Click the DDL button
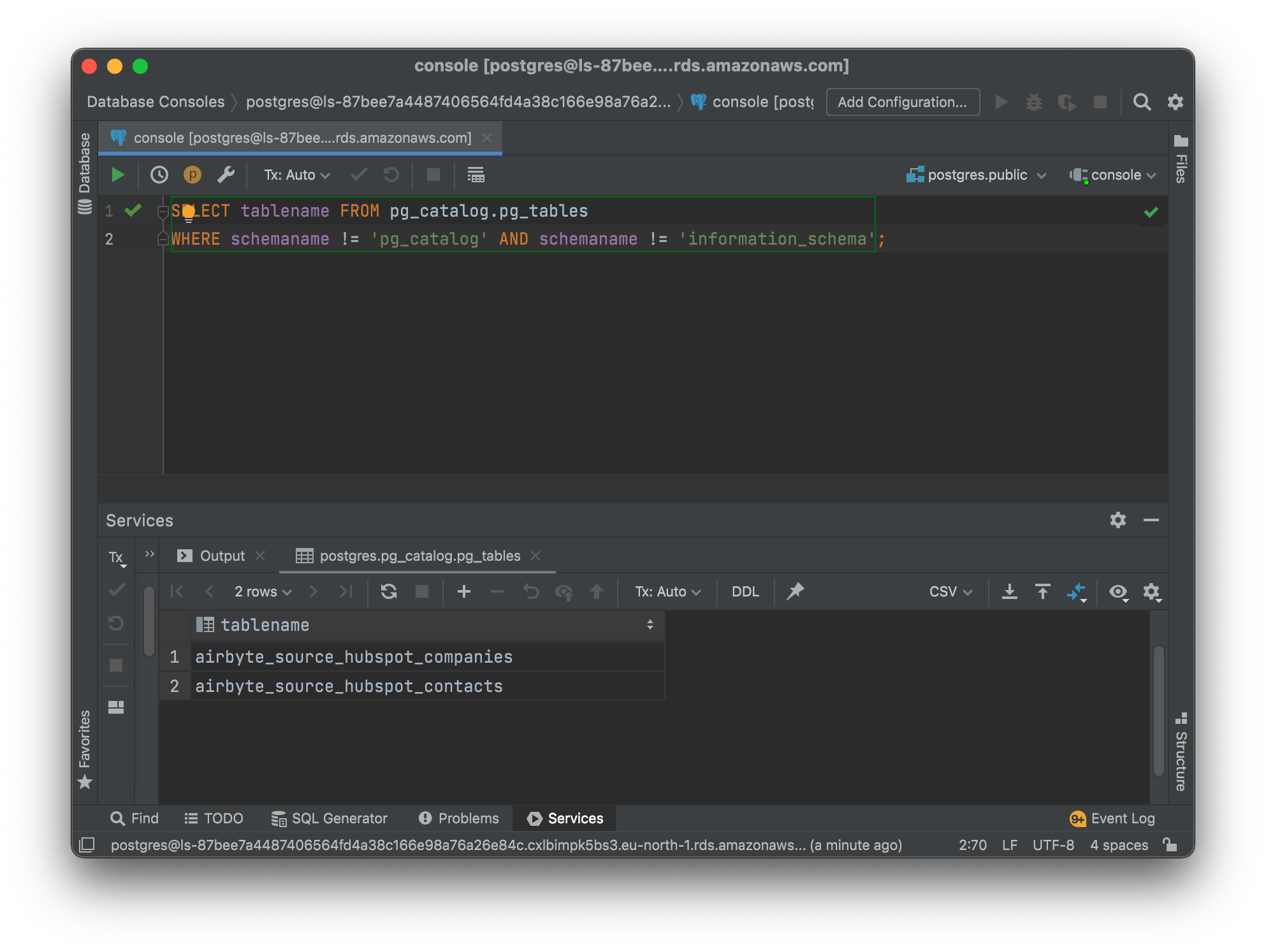 tap(745, 591)
